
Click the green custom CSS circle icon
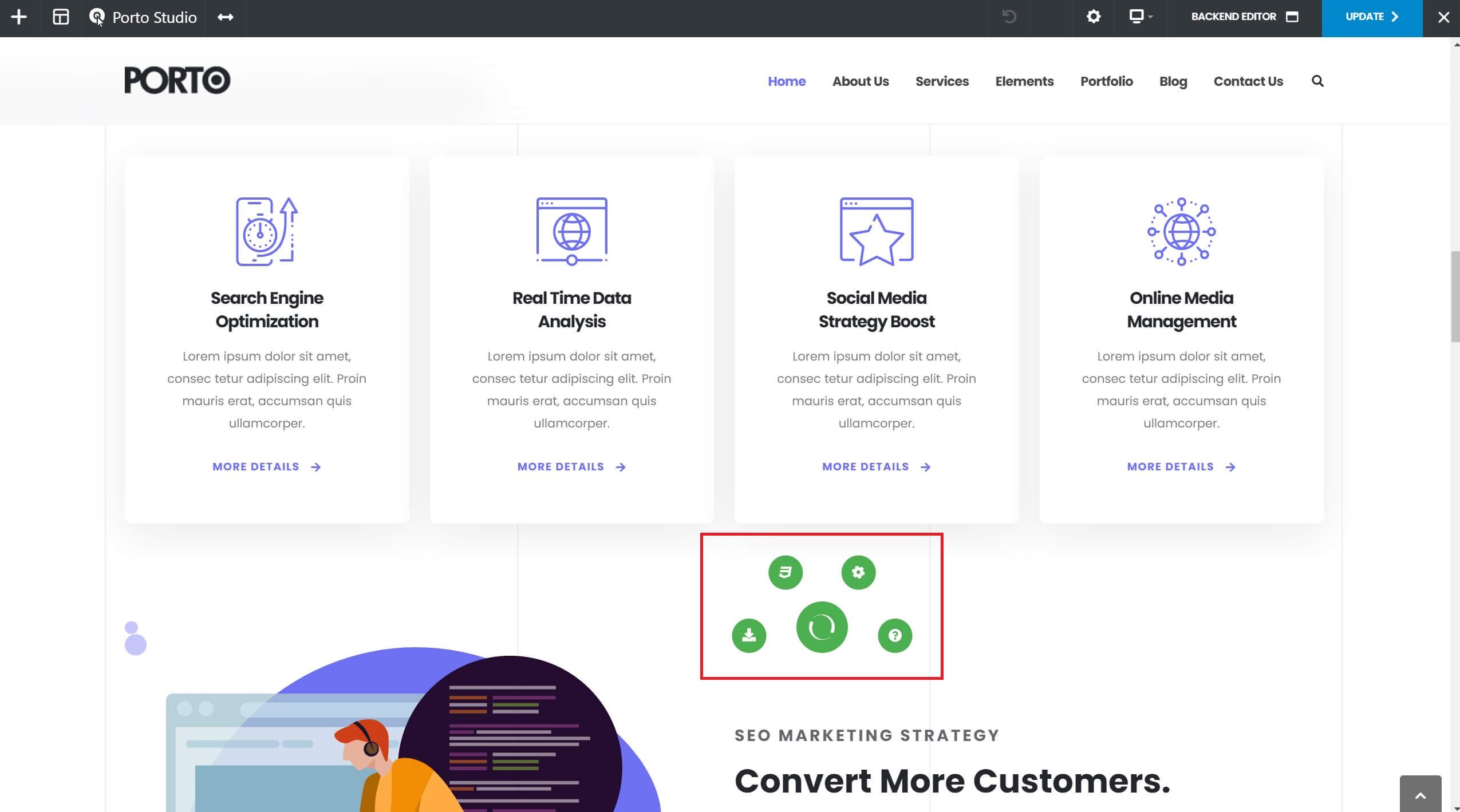[785, 572]
